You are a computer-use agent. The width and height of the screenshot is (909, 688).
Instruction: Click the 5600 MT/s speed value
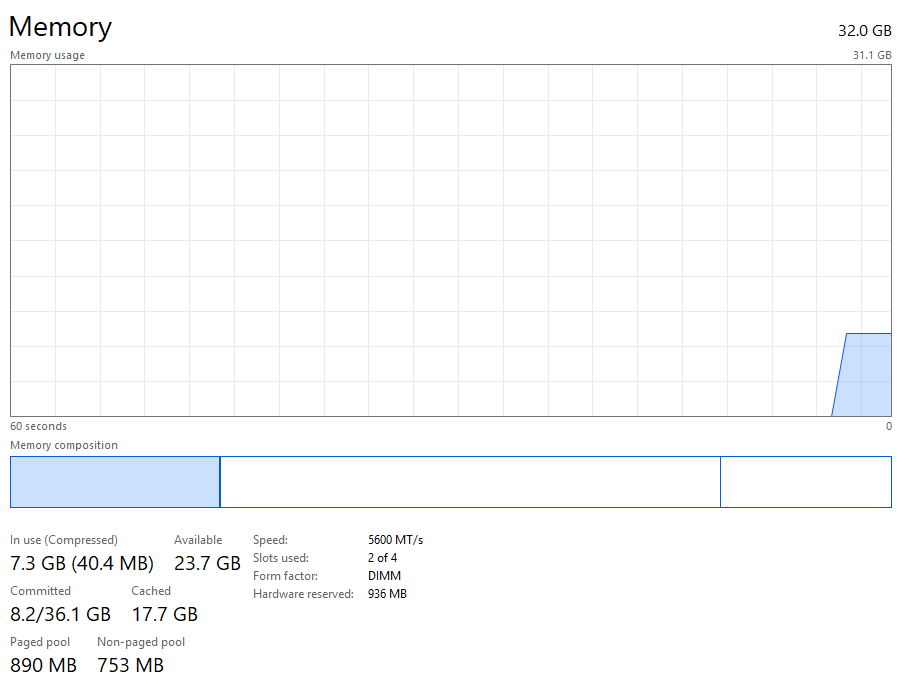(x=395, y=540)
